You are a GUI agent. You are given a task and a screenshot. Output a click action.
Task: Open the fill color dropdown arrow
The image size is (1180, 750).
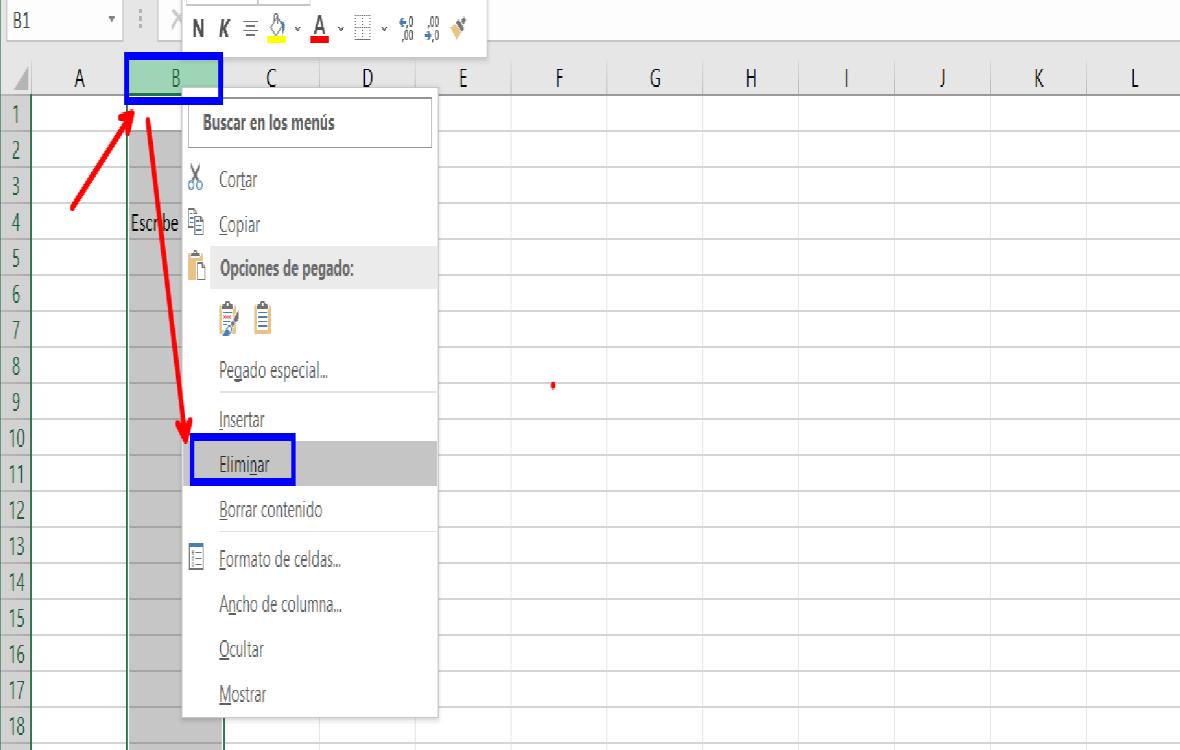[x=297, y=27]
